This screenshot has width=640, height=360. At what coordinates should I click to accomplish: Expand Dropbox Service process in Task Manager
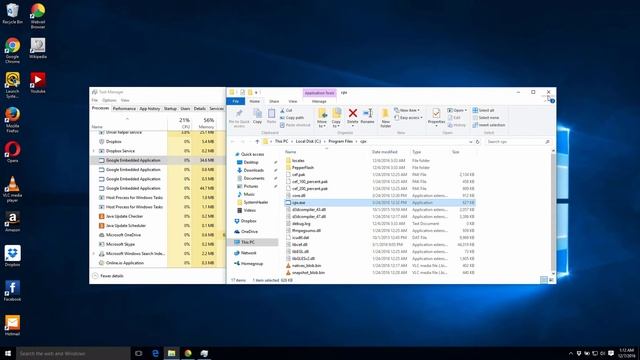(x=94, y=151)
